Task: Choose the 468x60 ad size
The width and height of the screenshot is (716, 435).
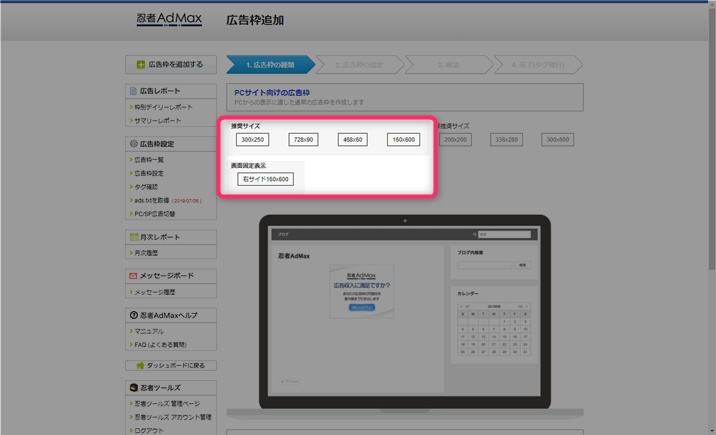Action: (353, 140)
